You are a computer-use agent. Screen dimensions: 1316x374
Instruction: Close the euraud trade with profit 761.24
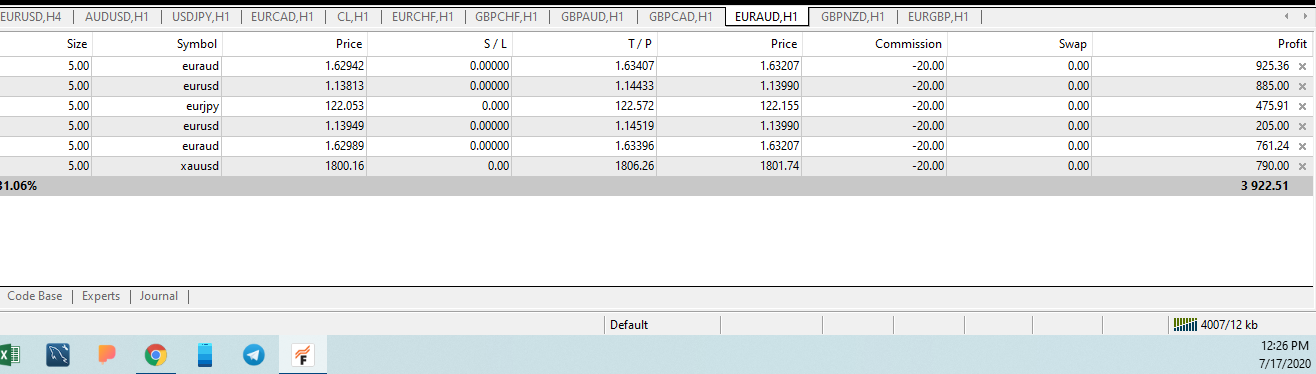point(1302,146)
